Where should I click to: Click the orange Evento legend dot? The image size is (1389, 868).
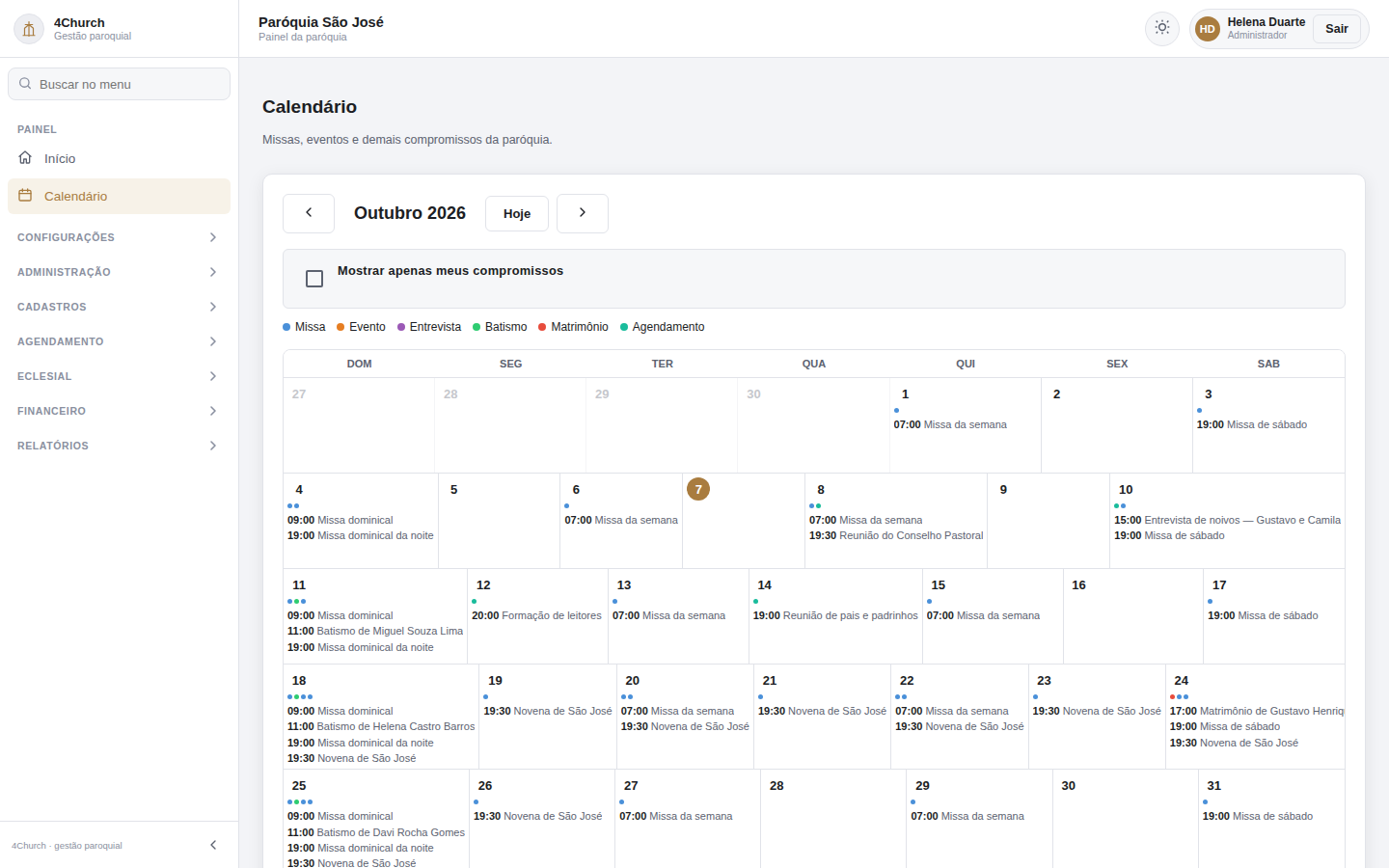340,327
